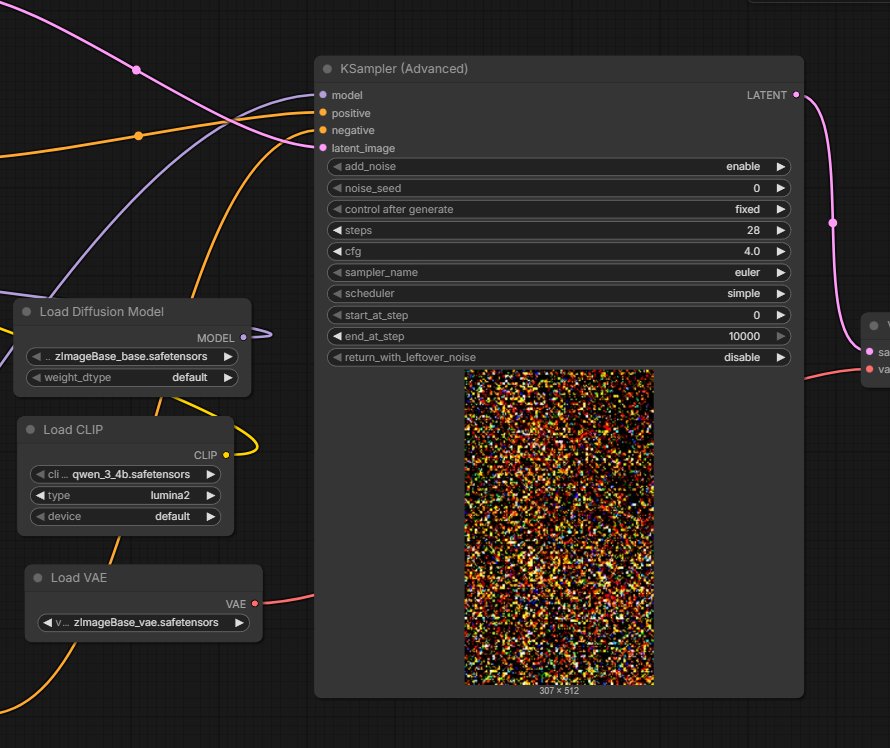Increase steps value with right arrow
890x748 pixels.
(781, 230)
